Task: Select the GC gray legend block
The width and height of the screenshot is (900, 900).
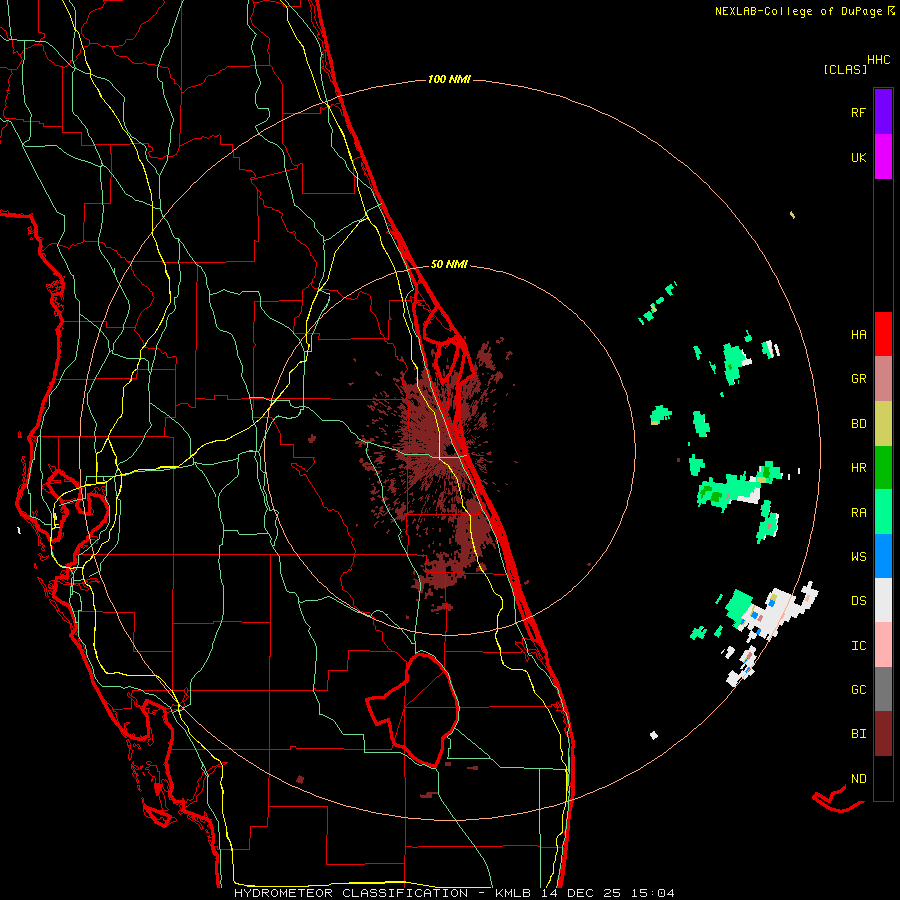Action: click(883, 689)
